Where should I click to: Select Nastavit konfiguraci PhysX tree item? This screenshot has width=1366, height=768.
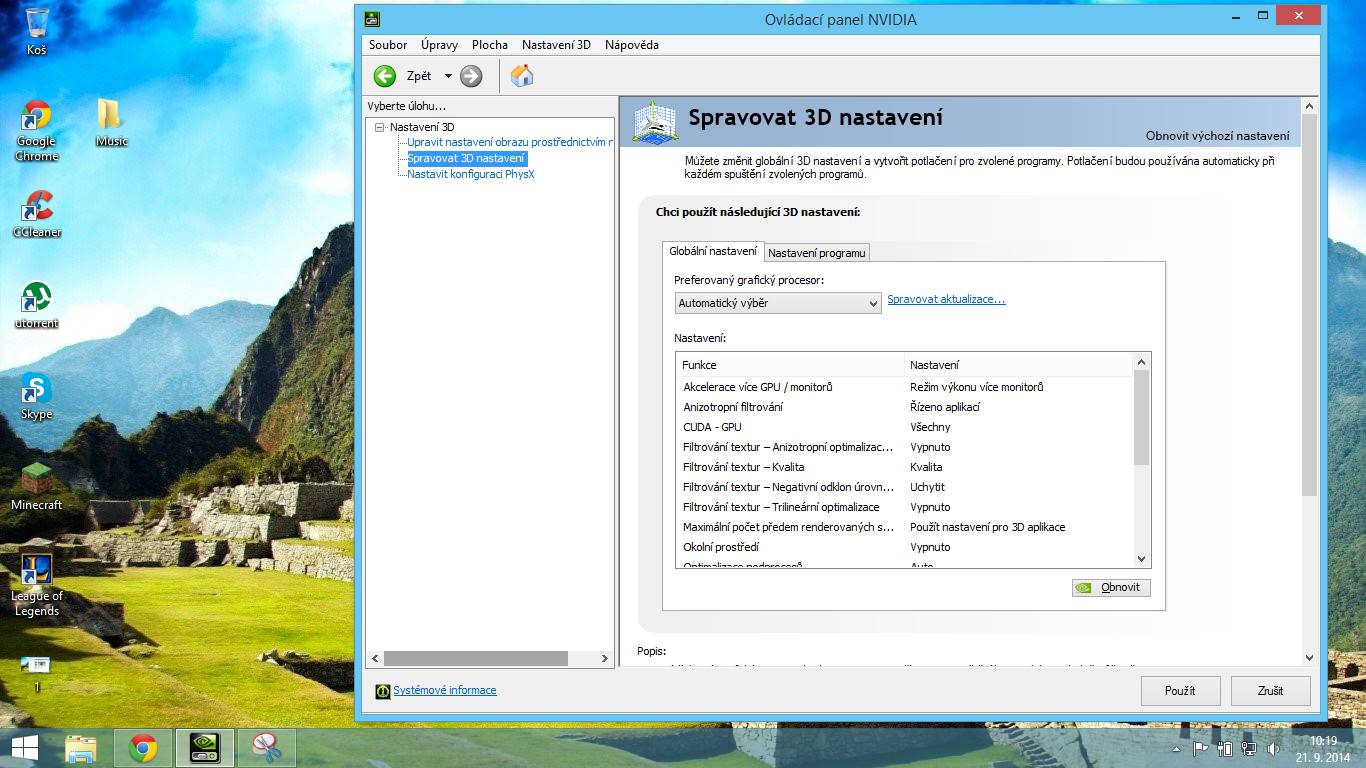471,174
